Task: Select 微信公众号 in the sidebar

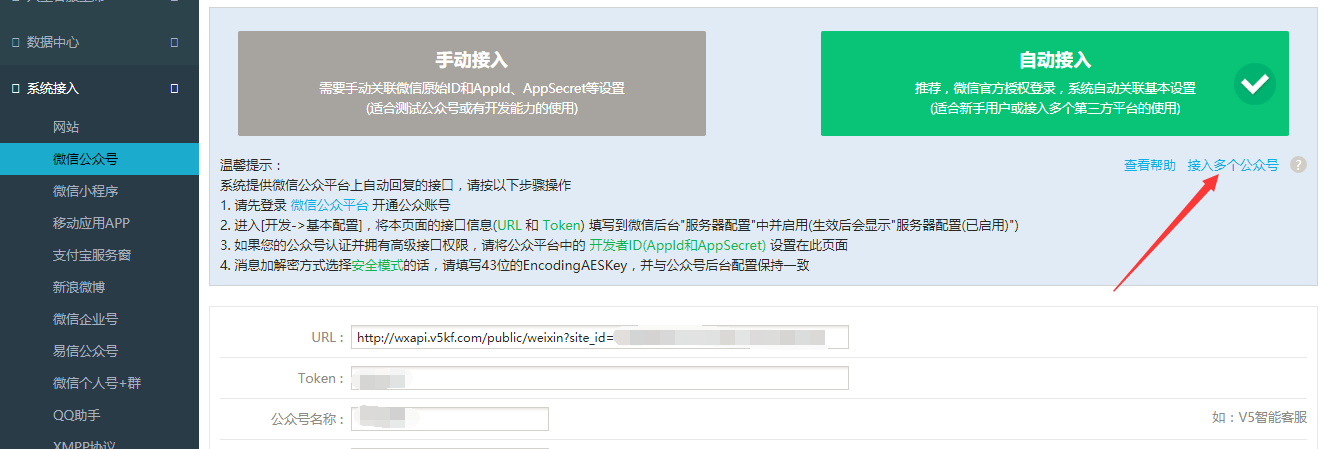Action: coord(85,159)
